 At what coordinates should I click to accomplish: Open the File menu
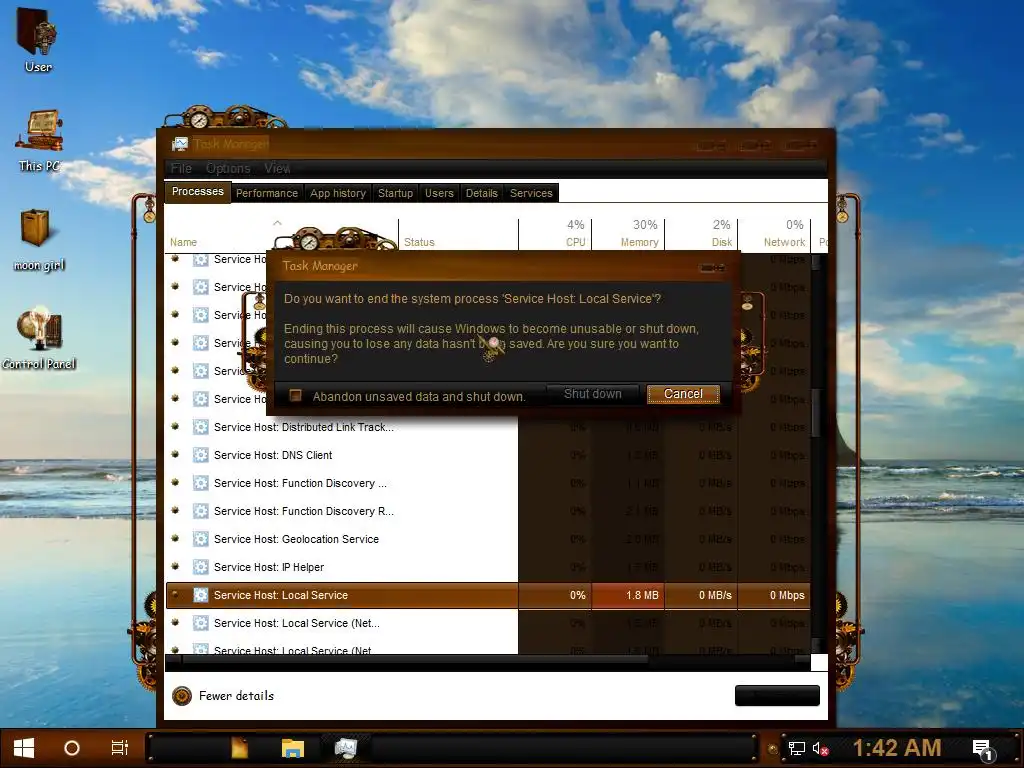(181, 168)
